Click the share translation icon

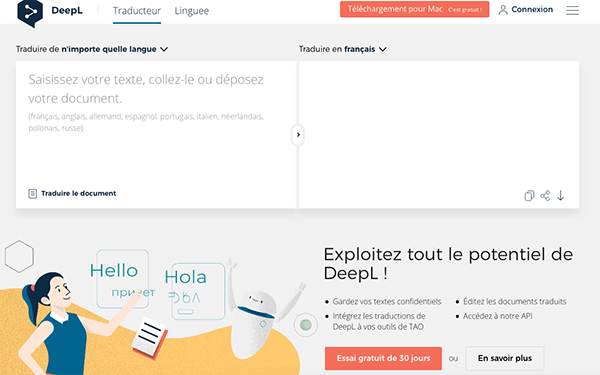(545, 196)
